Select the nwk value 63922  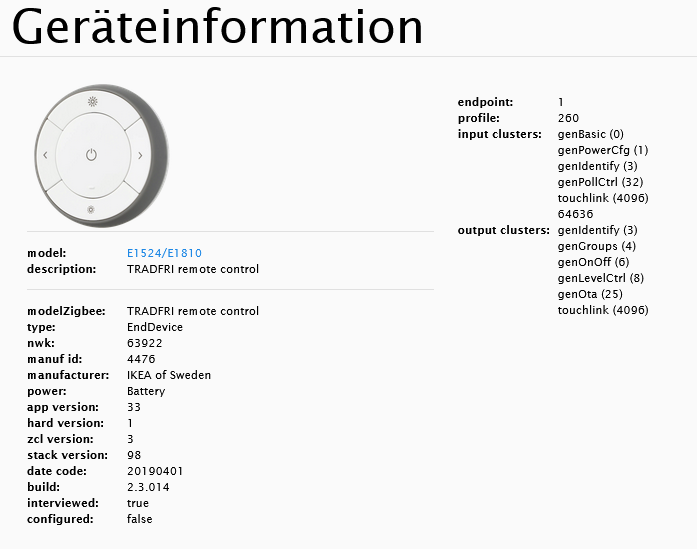coord(144,343)
